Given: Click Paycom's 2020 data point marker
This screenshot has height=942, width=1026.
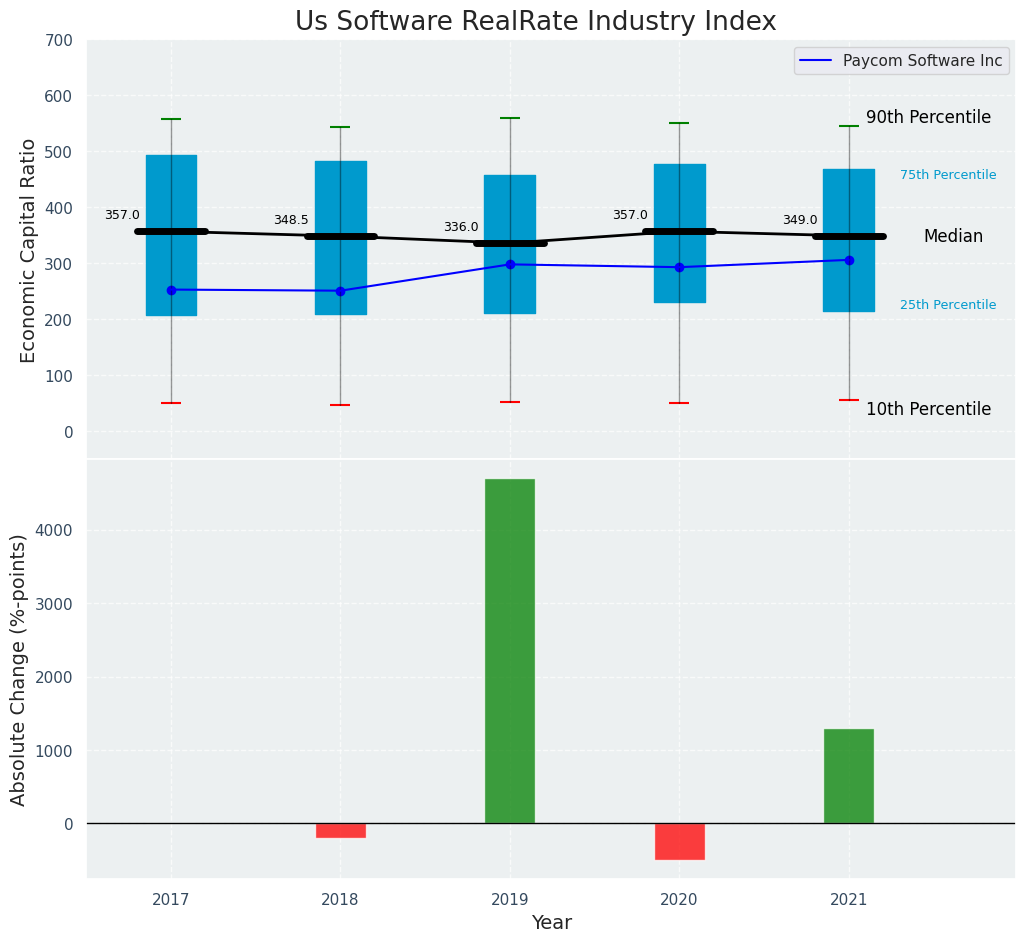Looking at the screenshot, I should tap(680, 267).
